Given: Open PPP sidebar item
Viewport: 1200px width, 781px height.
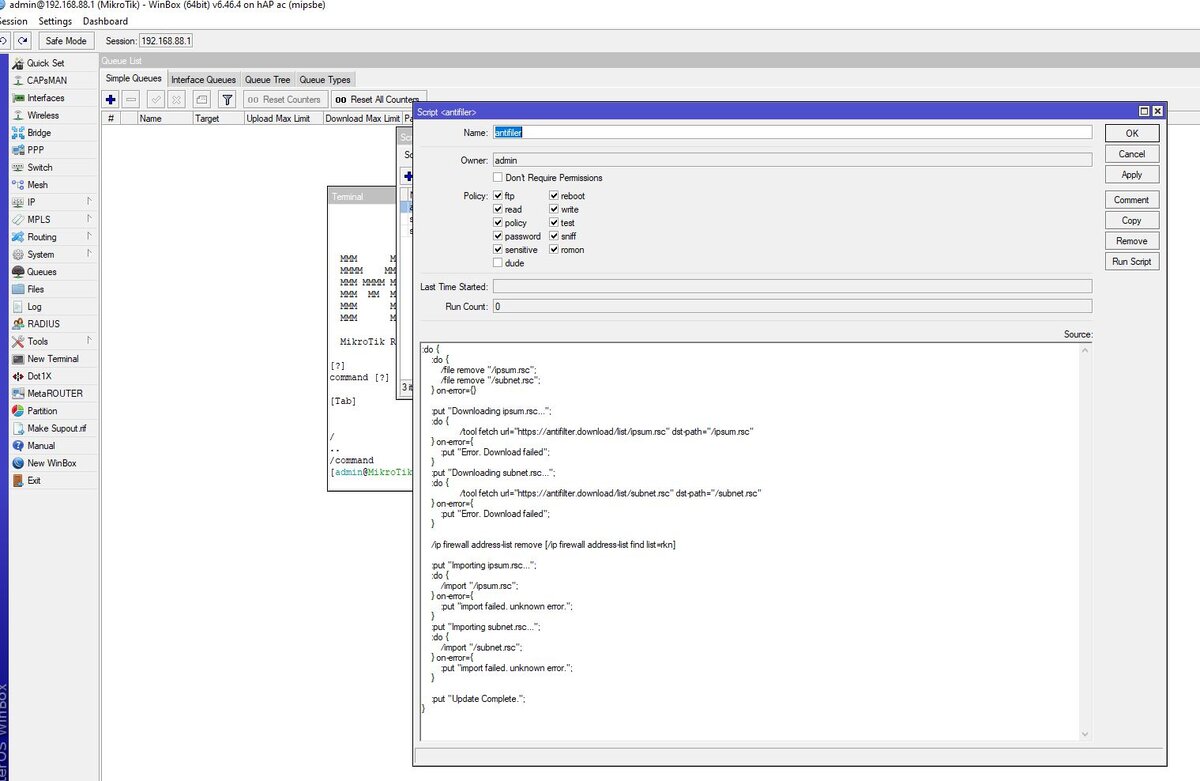Looking at the screenshot, I should click(x=35, y=150).
